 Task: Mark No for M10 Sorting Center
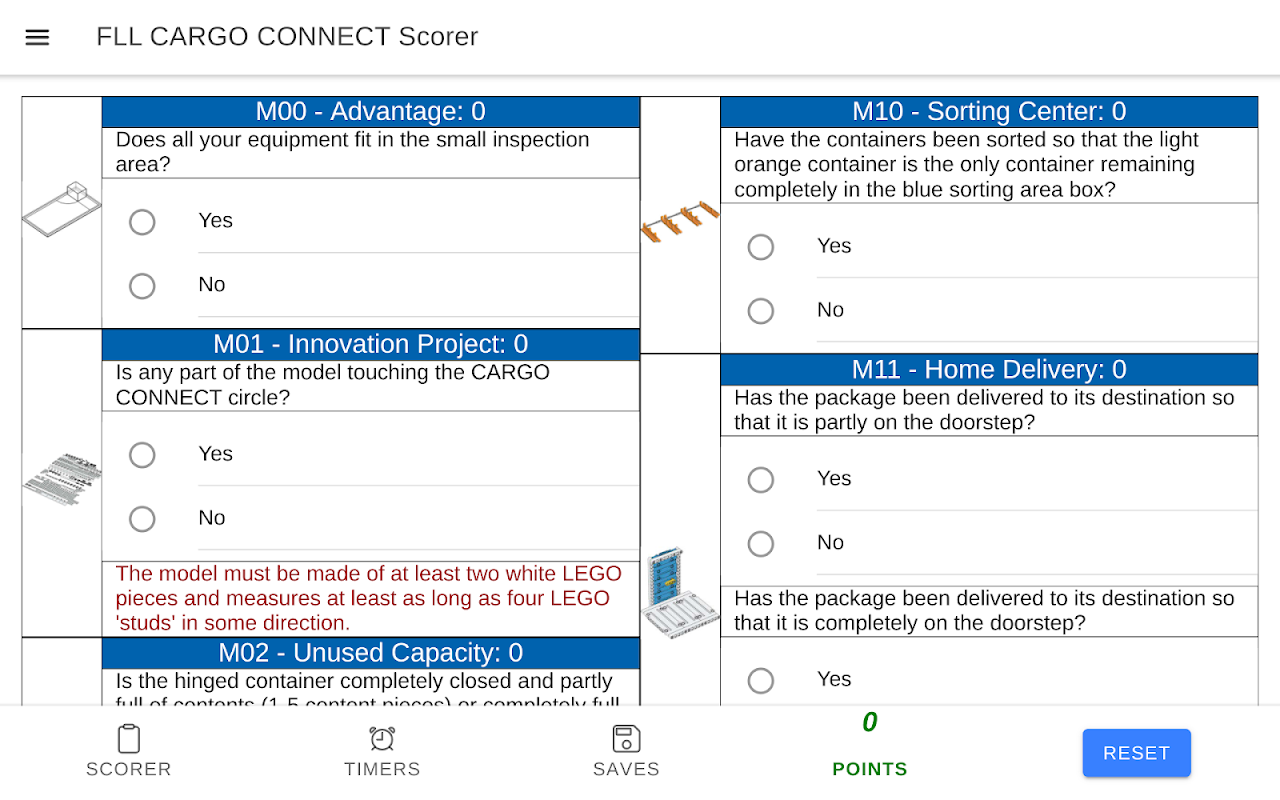pyautogui.click(x=761, y=311)
